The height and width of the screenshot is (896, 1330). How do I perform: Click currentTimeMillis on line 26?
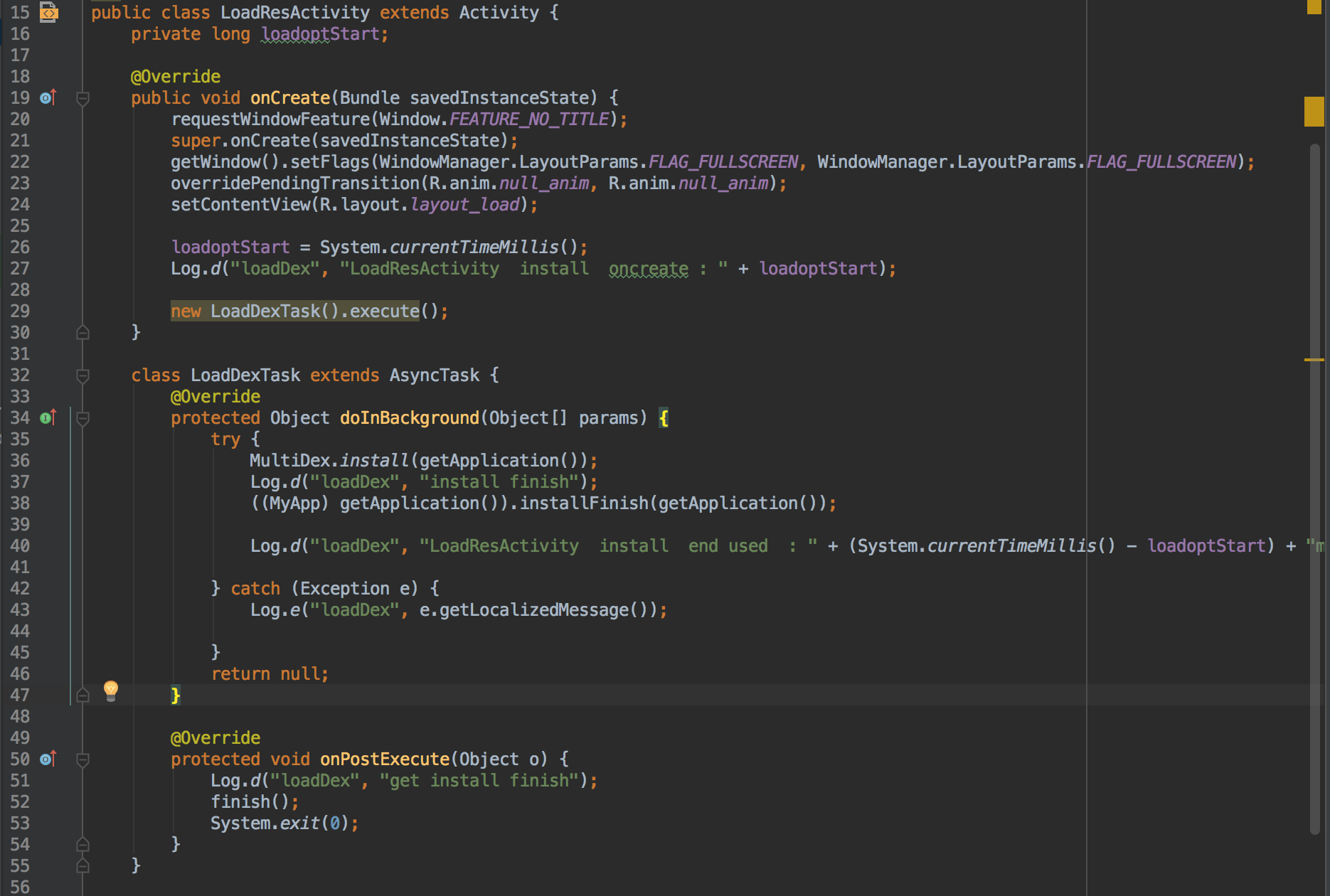474,247
